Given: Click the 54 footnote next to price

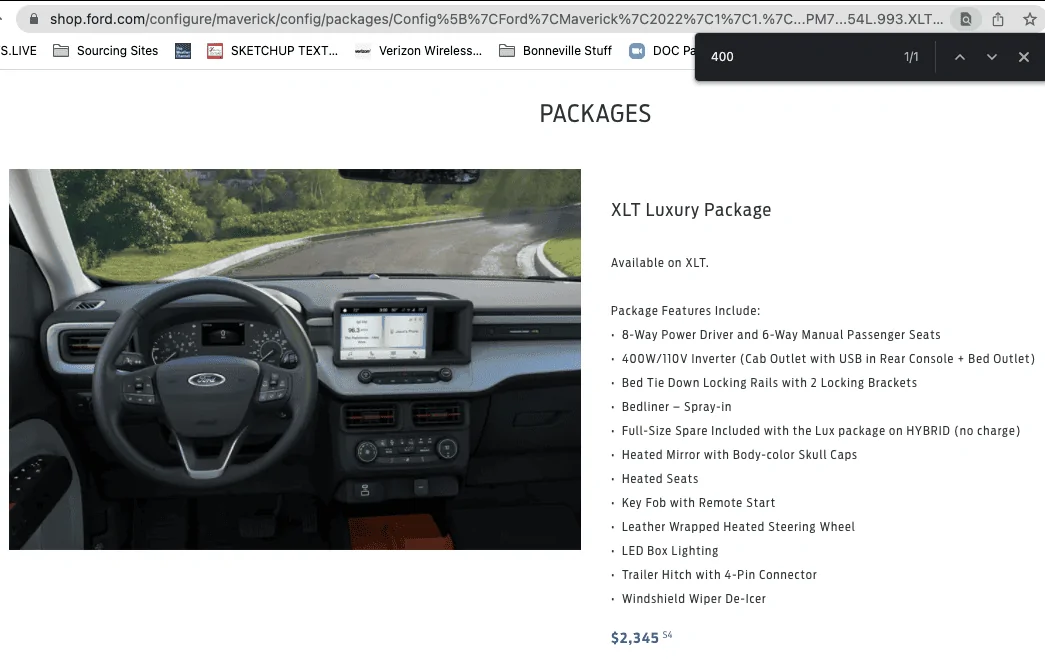Looking at the screenshot, I should (667, 635).
